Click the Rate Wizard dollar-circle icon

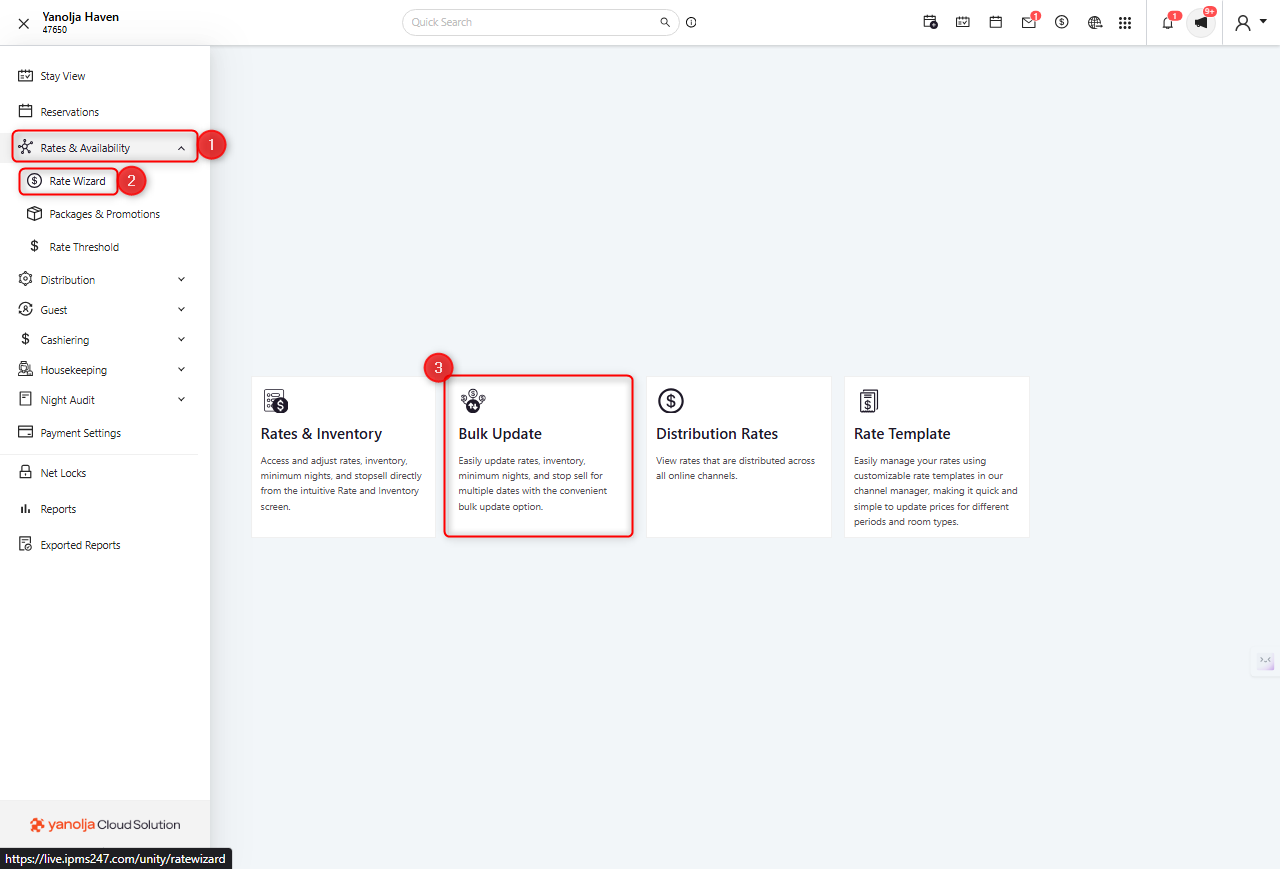35,181
